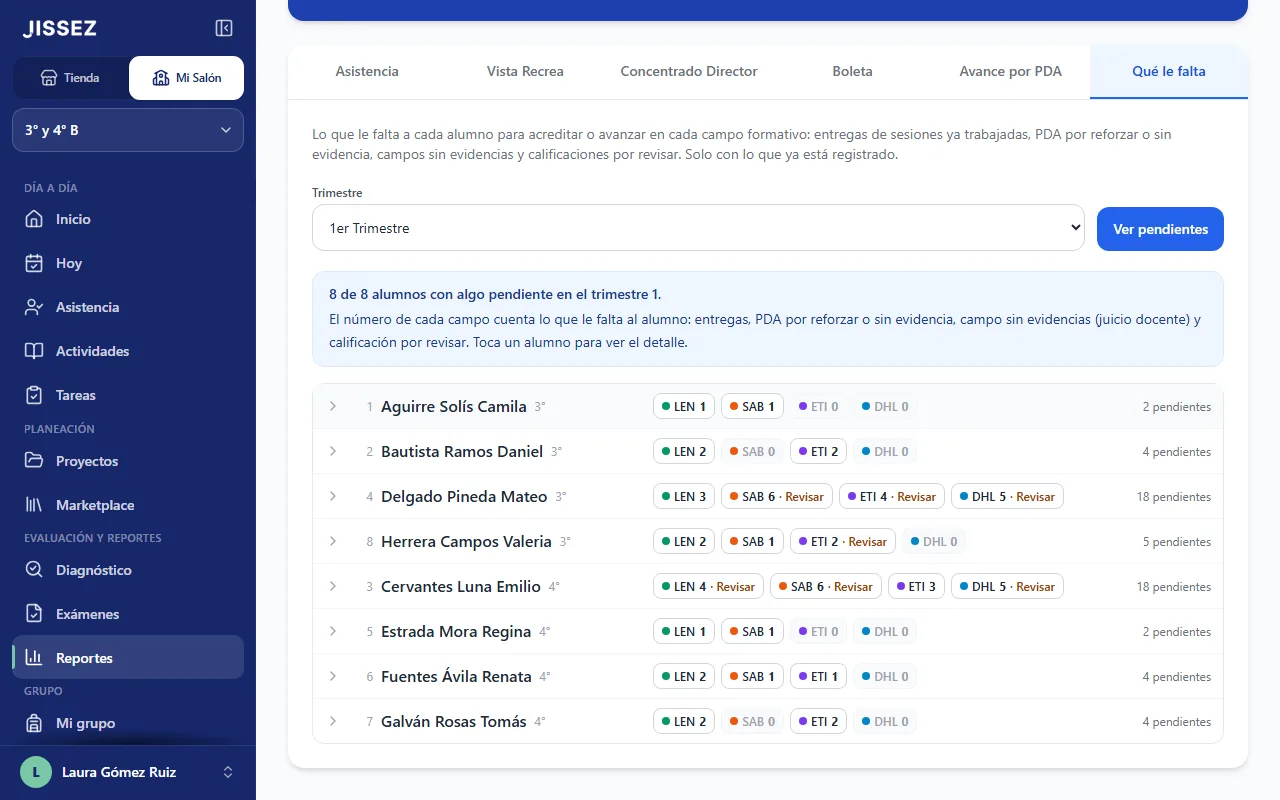Viewport: 1280px width, 800px height.
Task: Open the Vista Recrea tab
Action: [525, 72]
